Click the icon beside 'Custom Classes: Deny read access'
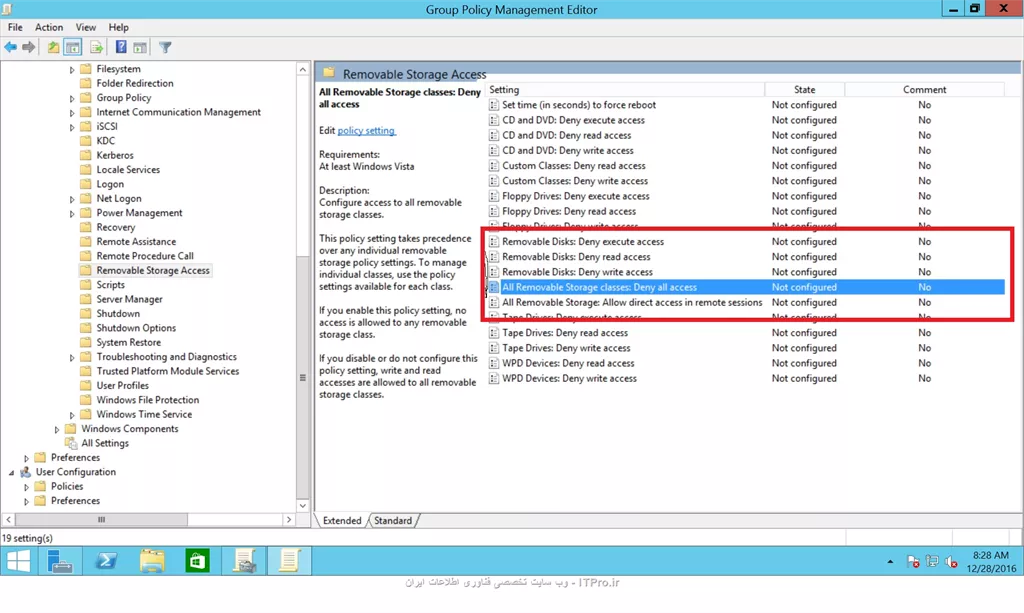Image resolution: width=1024 pixels, height=613 pixels. coord(494,166)
